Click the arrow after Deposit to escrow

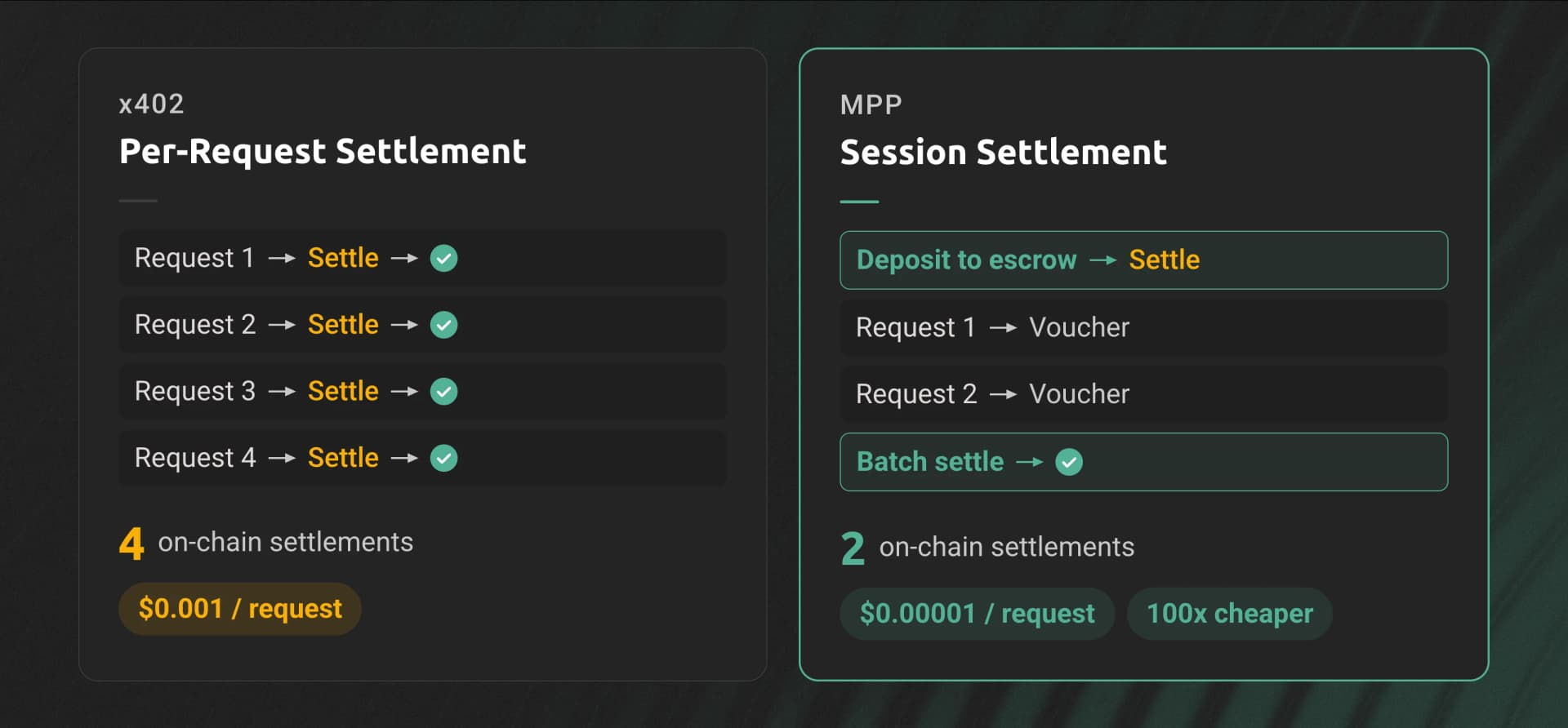pos(1102,260)
